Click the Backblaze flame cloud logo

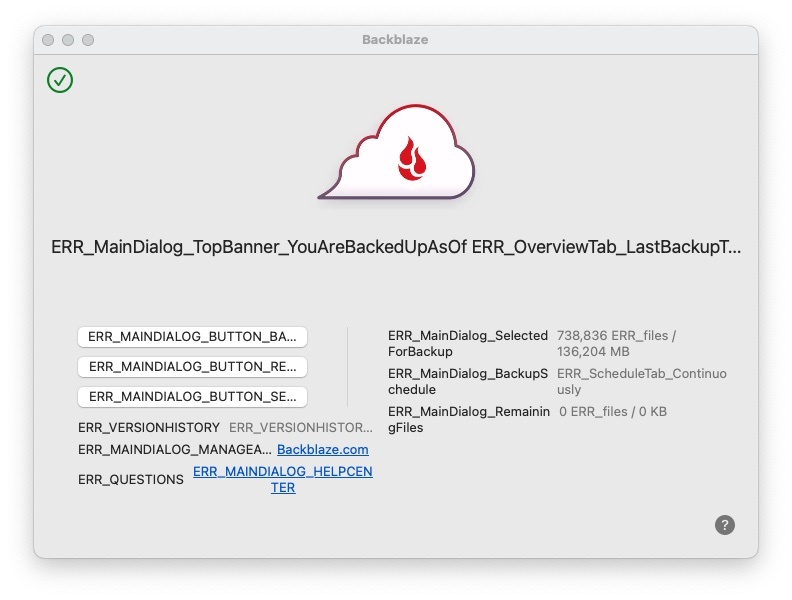coord(397,152)
